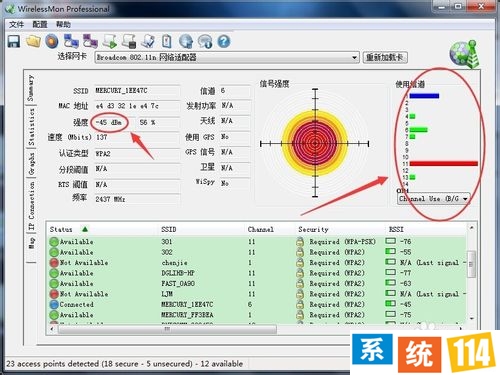500x375 pixels.
Task: Open the Channel Use B/G dropdown
Action: [434, 199]
